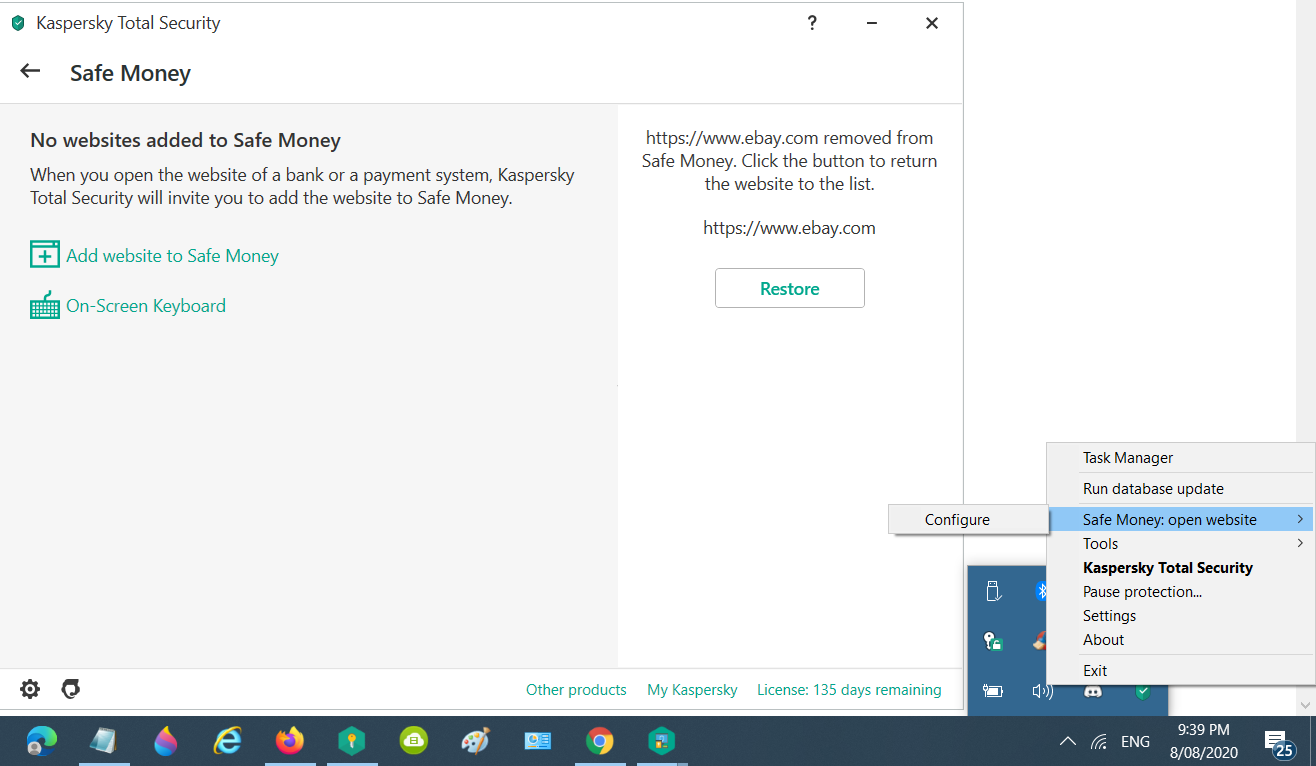Open the On-Screen Keyboard link

click(128, 306)
